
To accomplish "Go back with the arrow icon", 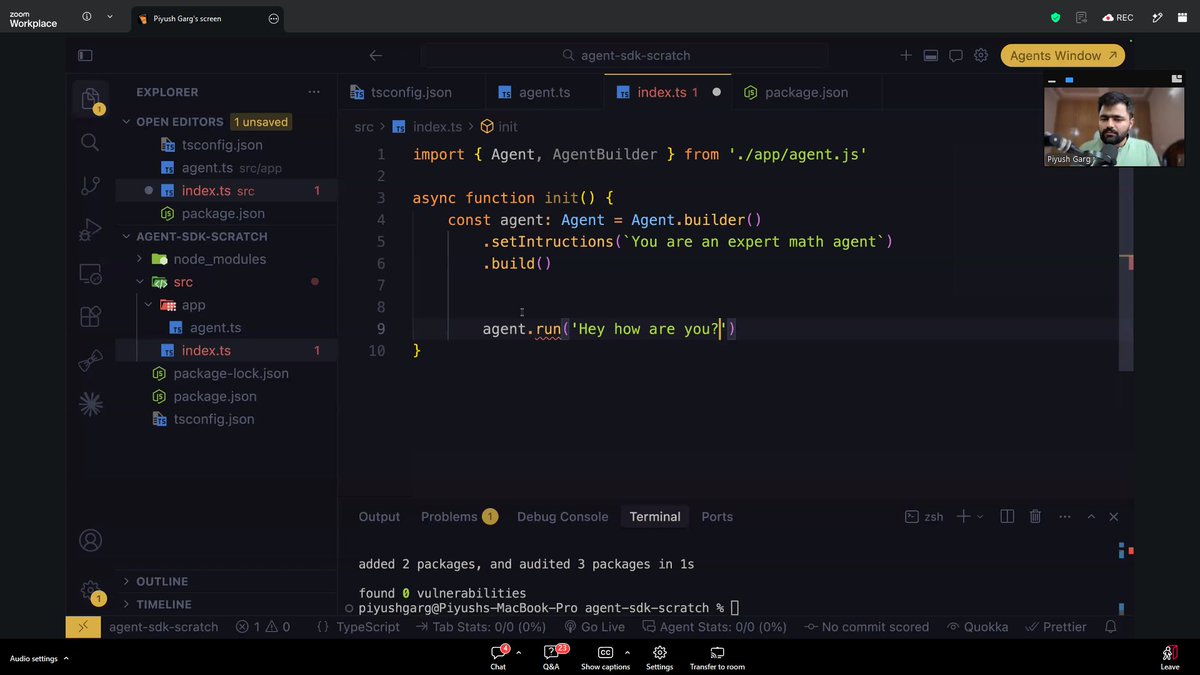I will [376, 56].
